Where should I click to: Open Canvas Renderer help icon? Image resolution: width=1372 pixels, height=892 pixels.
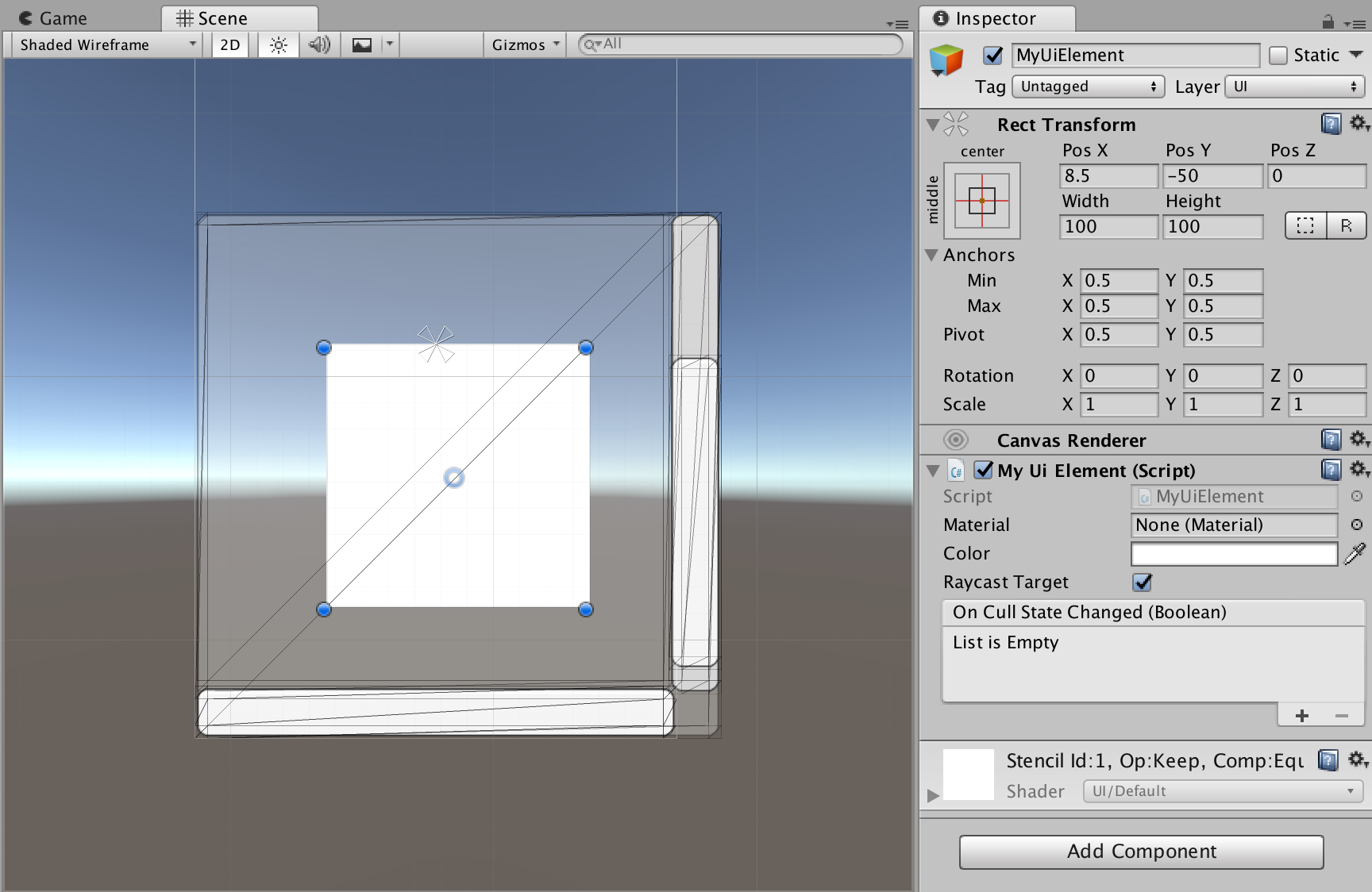click(x=1331, y=439)
